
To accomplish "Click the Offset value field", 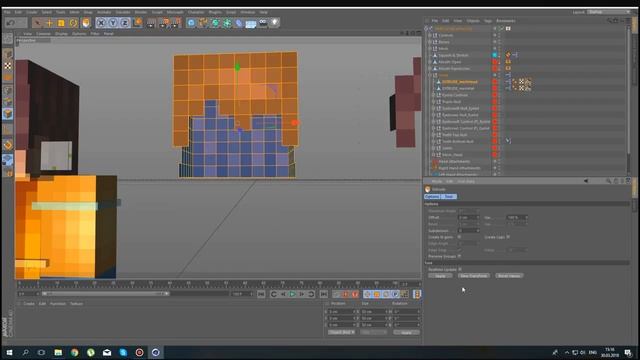I will 468,218.
